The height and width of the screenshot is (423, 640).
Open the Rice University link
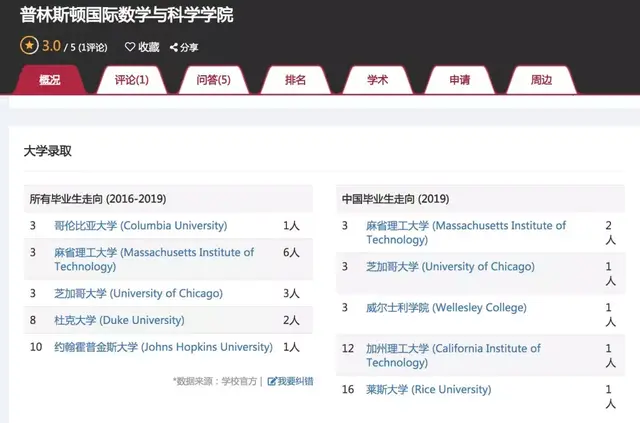pyautogui.click(x=429, y=390)
